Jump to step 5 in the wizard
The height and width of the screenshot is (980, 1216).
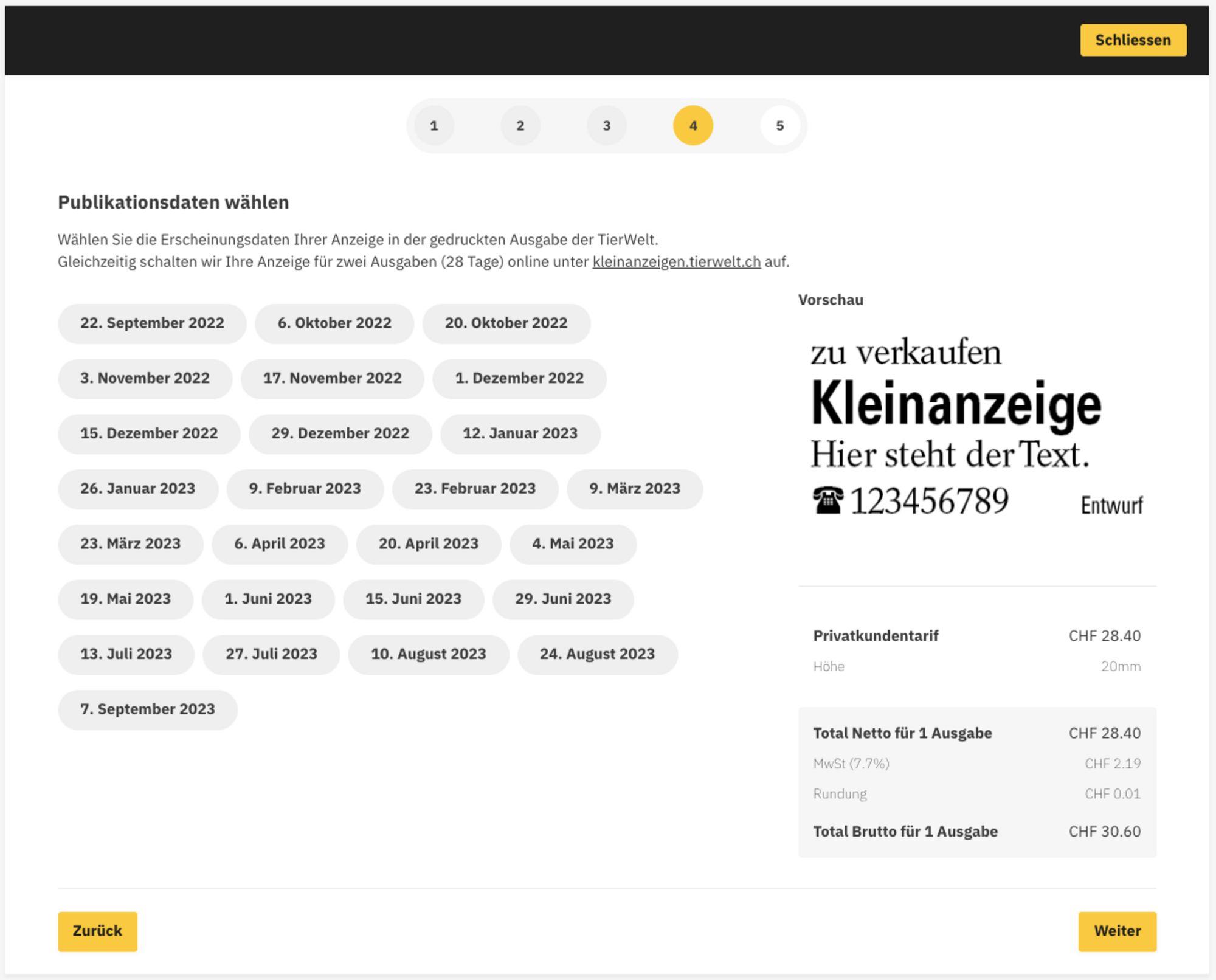click(x=780, y=126)
